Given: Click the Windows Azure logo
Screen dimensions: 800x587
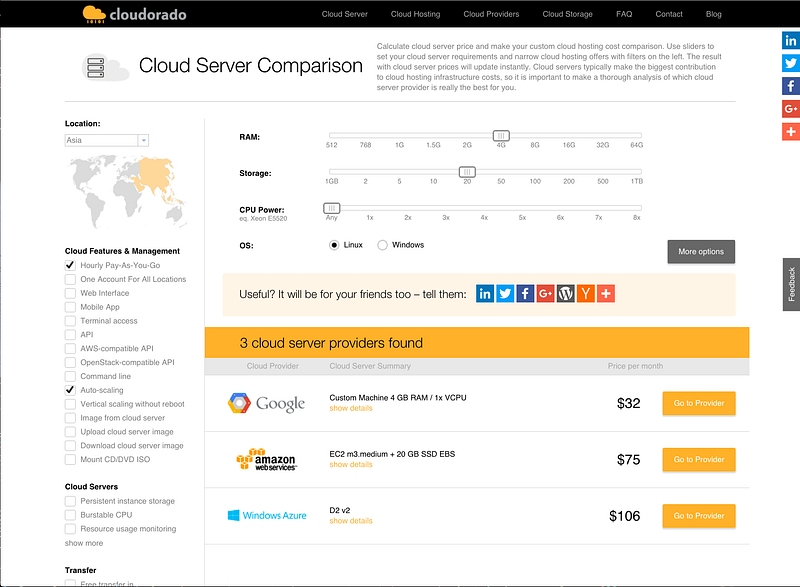Looking at the screenshot, I should pyautogui.click(x=267, y=516).
